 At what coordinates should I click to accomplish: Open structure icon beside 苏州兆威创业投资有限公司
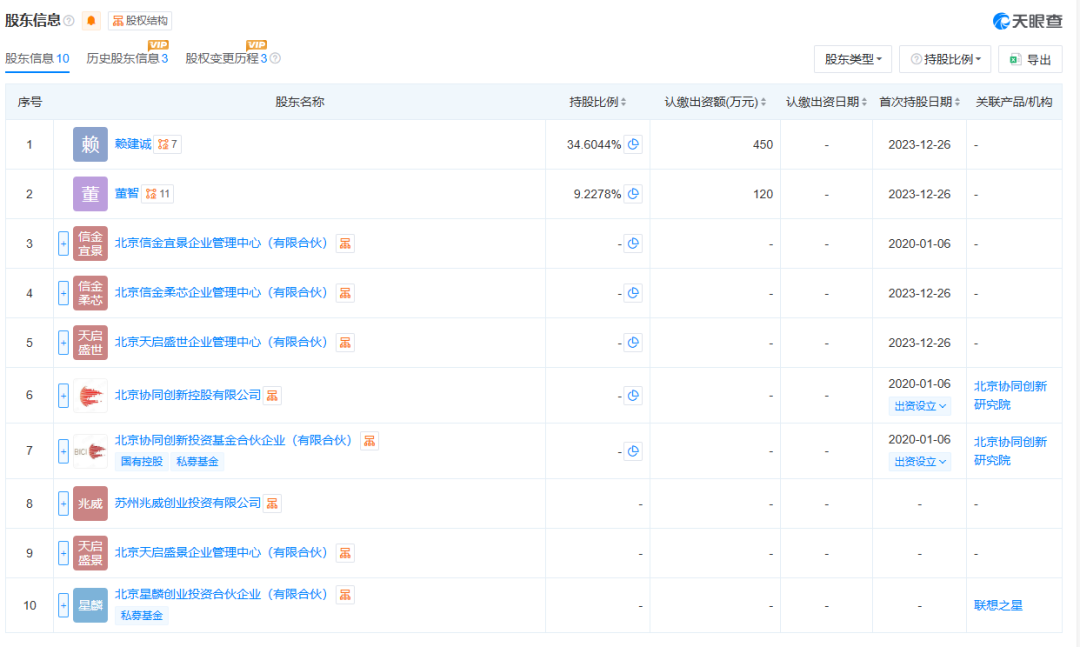coord(272,504)
